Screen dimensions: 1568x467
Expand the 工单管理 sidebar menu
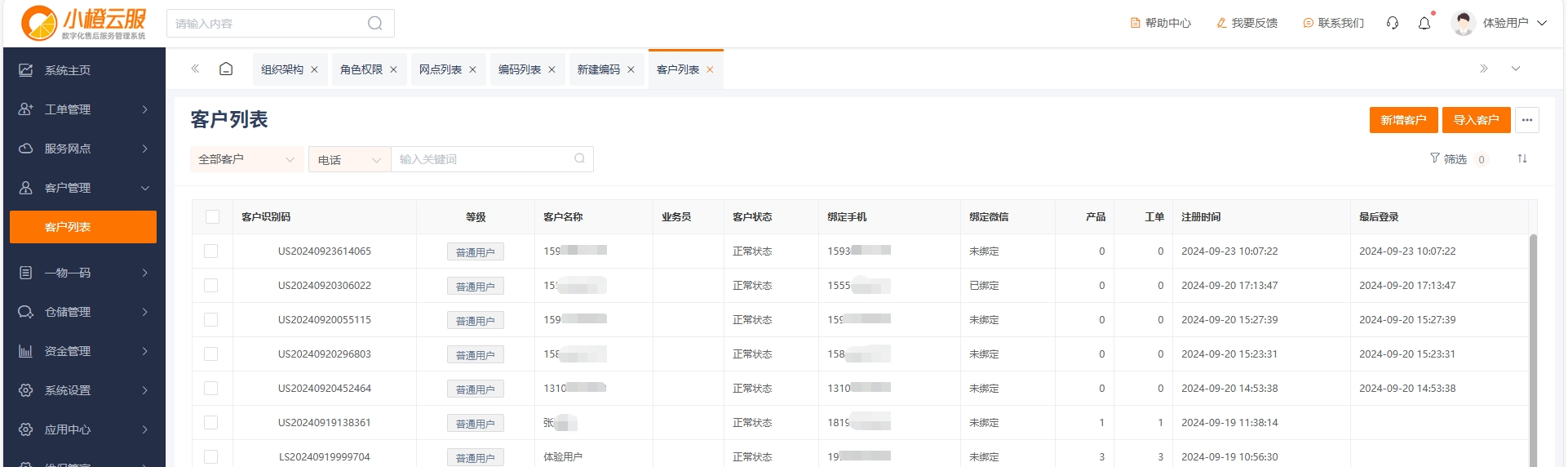(83, 109)
